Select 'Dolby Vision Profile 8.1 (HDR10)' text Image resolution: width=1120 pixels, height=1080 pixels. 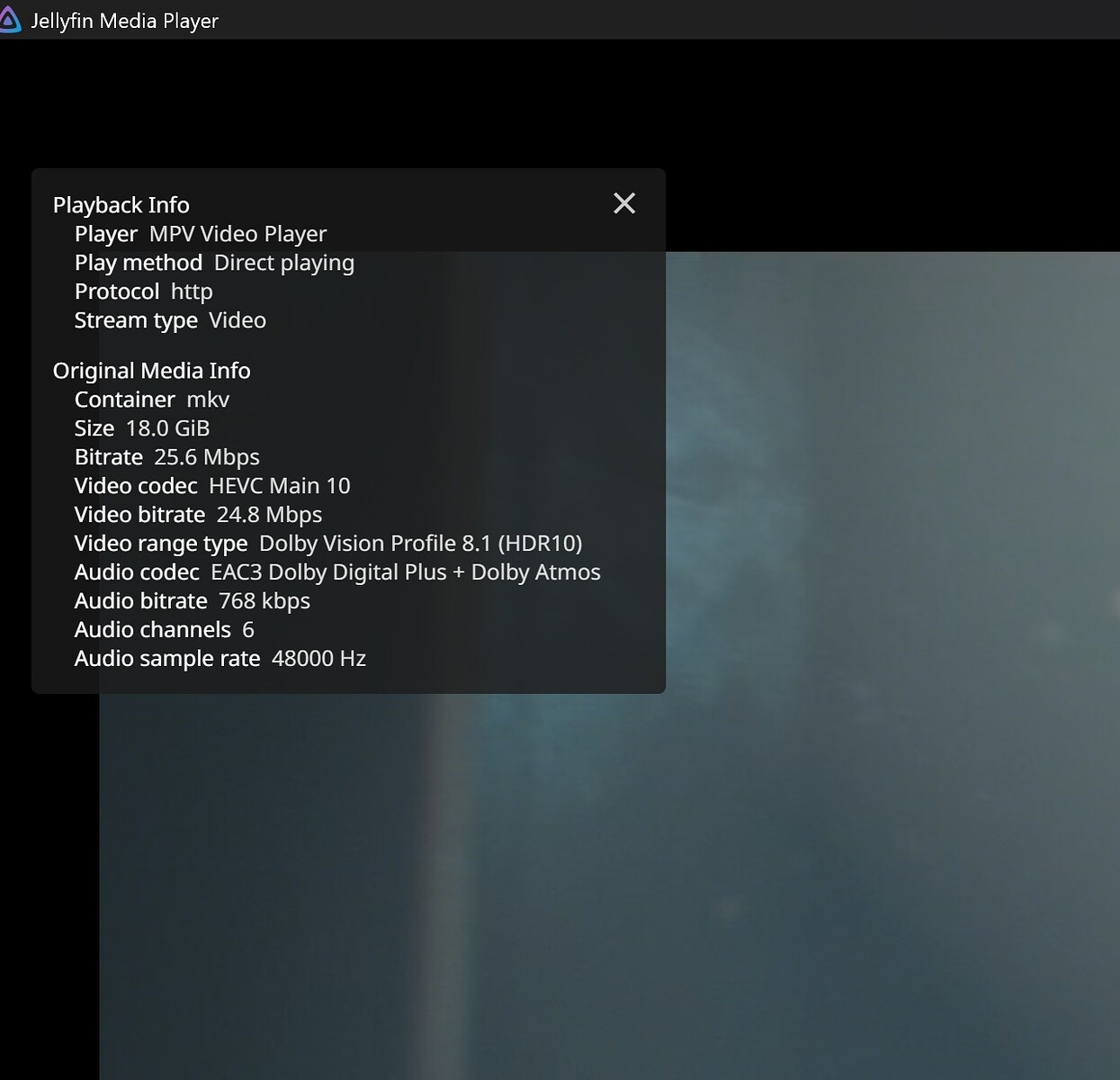click(x=421, y=544)
